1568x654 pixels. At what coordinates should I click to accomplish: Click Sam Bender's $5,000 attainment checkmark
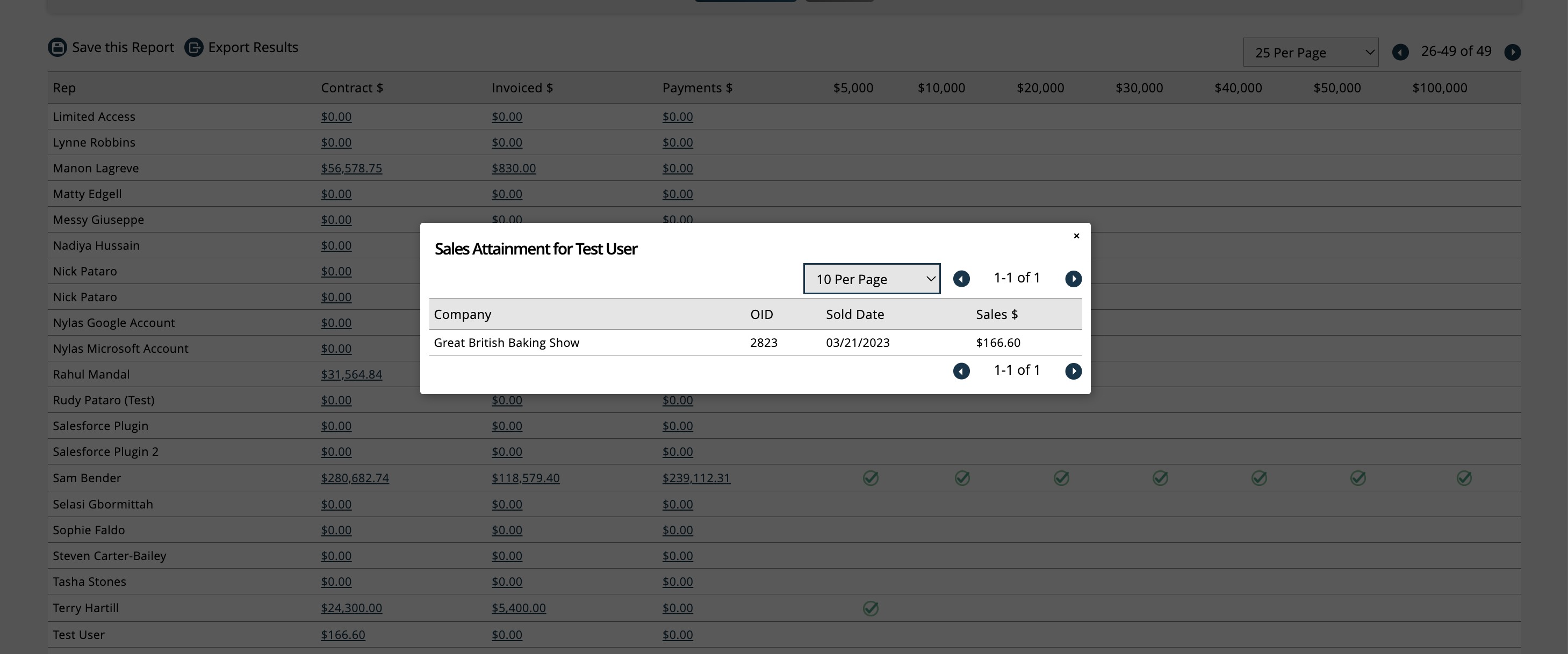pyautogui.click(x=871, y=479)
